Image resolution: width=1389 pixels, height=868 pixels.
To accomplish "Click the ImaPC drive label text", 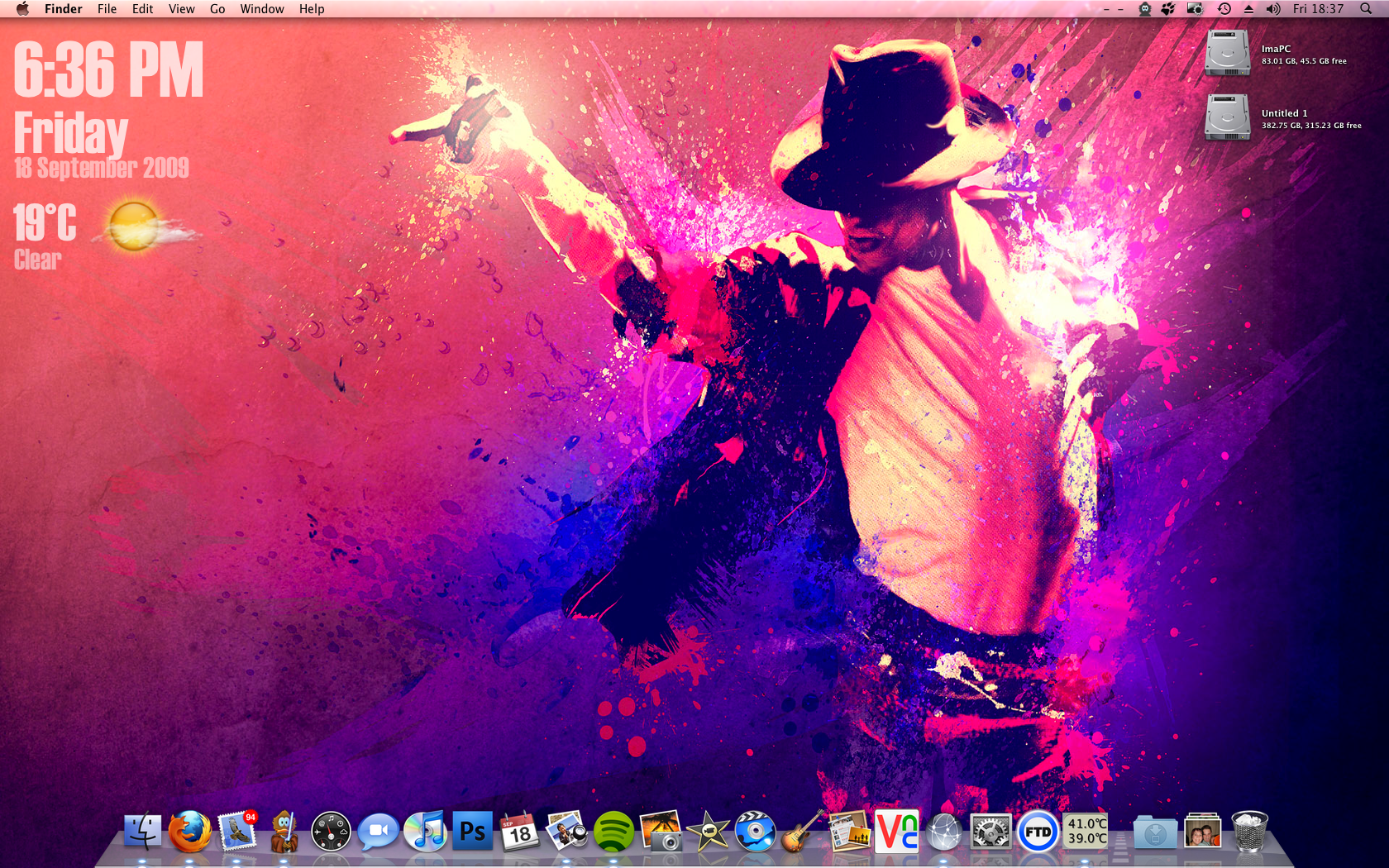I will 1276,49.
